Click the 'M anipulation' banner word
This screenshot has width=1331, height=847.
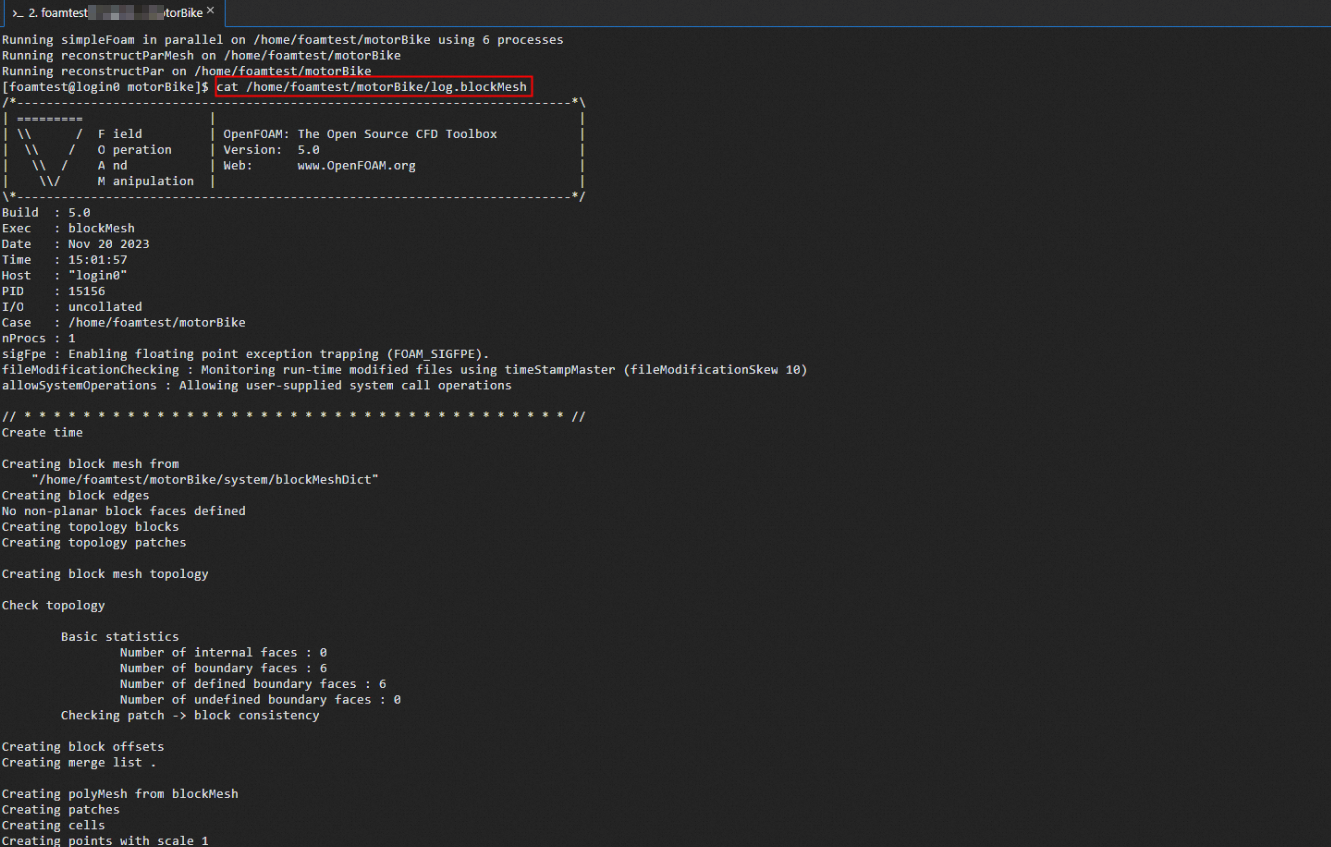(x=146, y=181)
